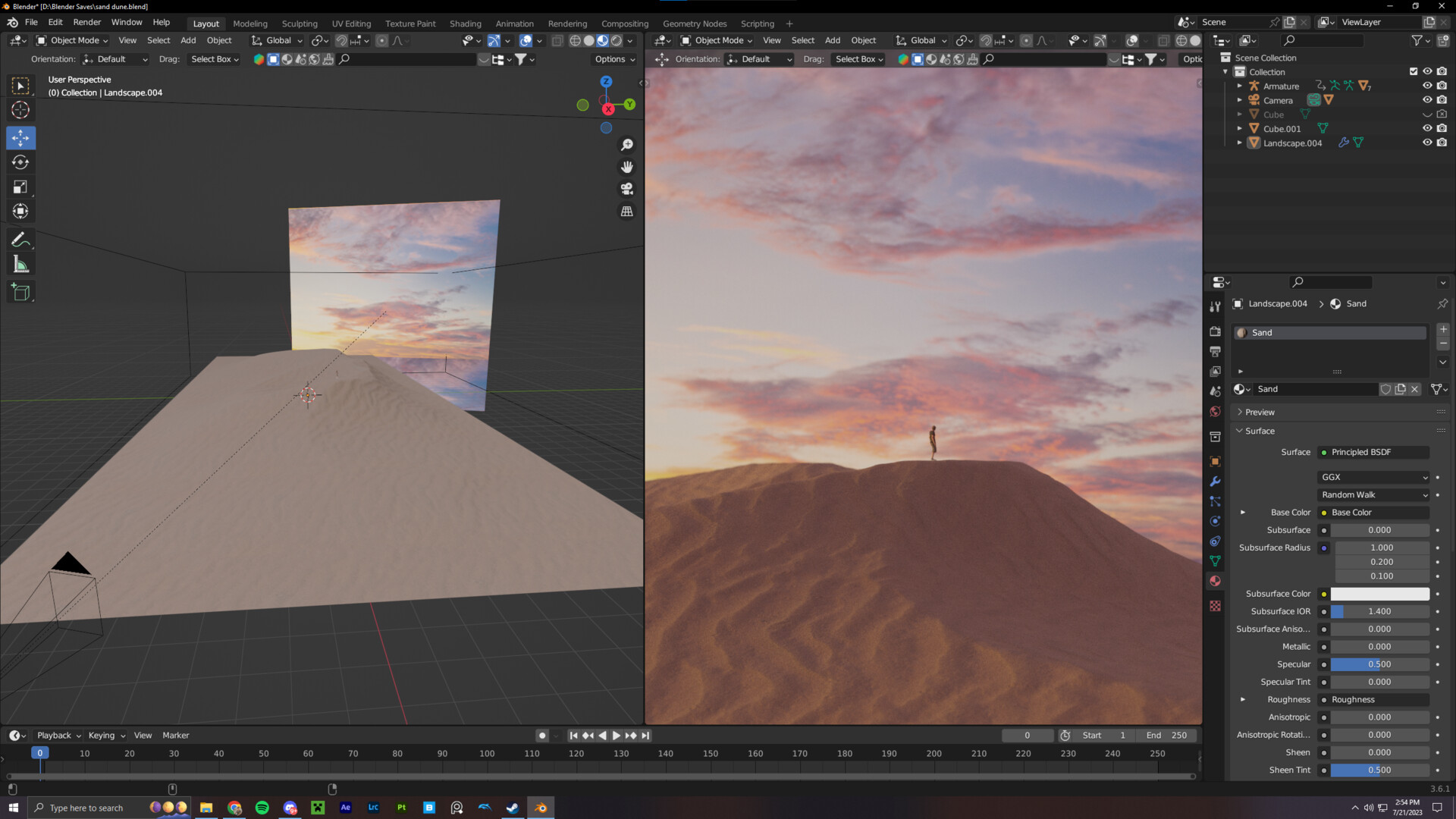
Task: Activate the Annotate pencil tool
Action: (20, 240)
